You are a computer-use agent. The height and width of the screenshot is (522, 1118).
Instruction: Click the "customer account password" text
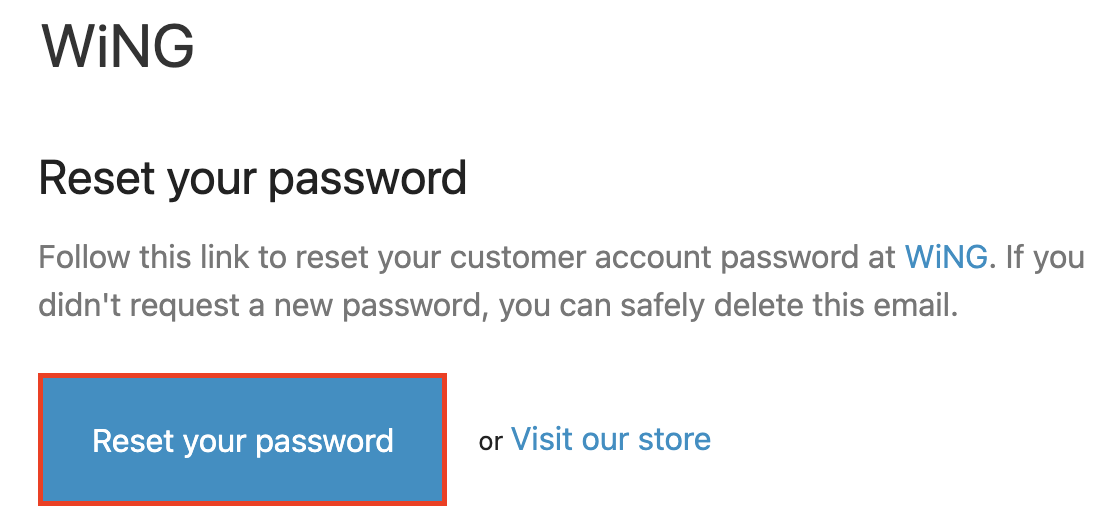(x=640, y=257)
